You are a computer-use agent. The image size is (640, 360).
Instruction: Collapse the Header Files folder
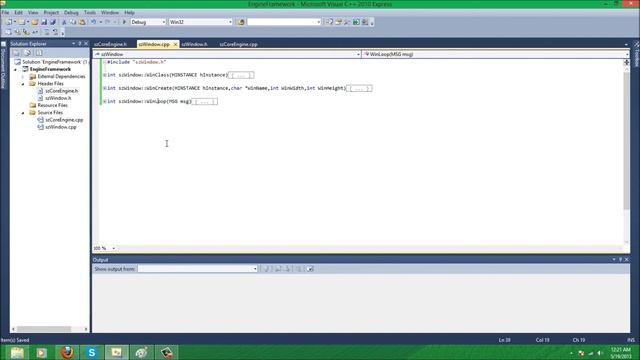(23, 84)
